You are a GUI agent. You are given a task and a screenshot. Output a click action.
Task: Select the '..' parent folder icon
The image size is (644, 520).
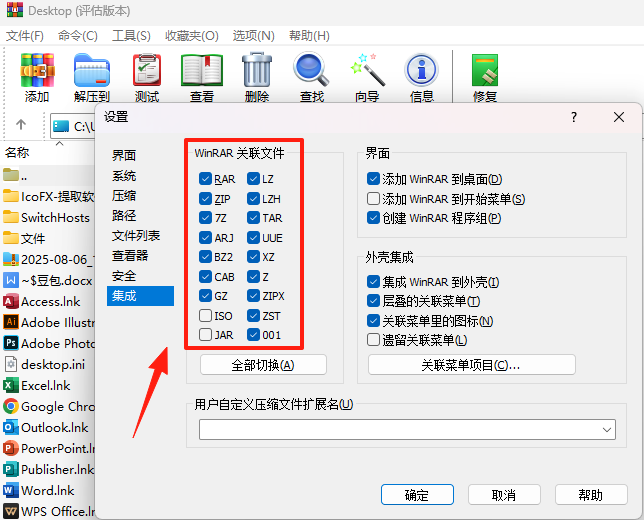[x=11, y=175]
